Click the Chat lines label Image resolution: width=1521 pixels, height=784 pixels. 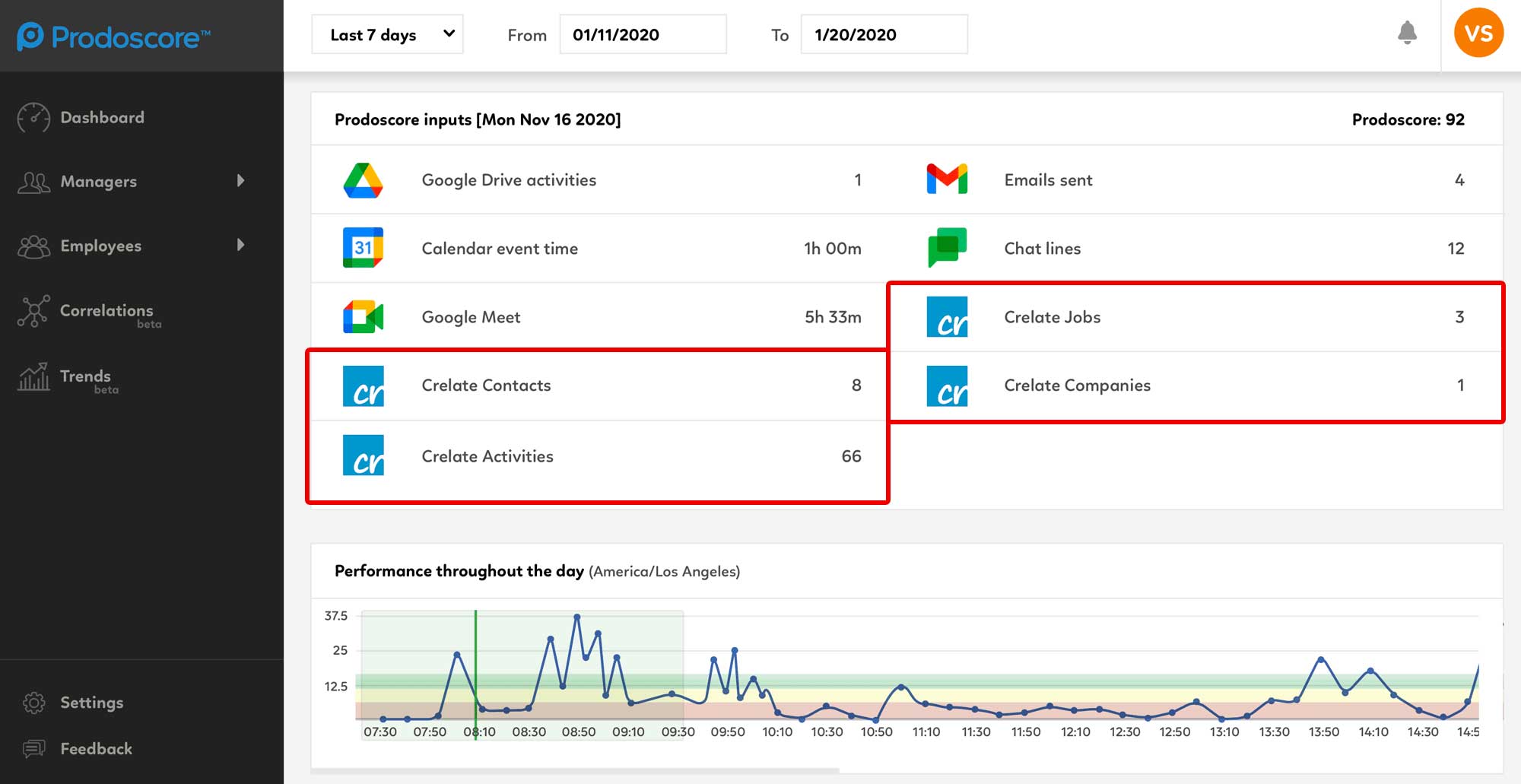click(x=1042, y=249)
